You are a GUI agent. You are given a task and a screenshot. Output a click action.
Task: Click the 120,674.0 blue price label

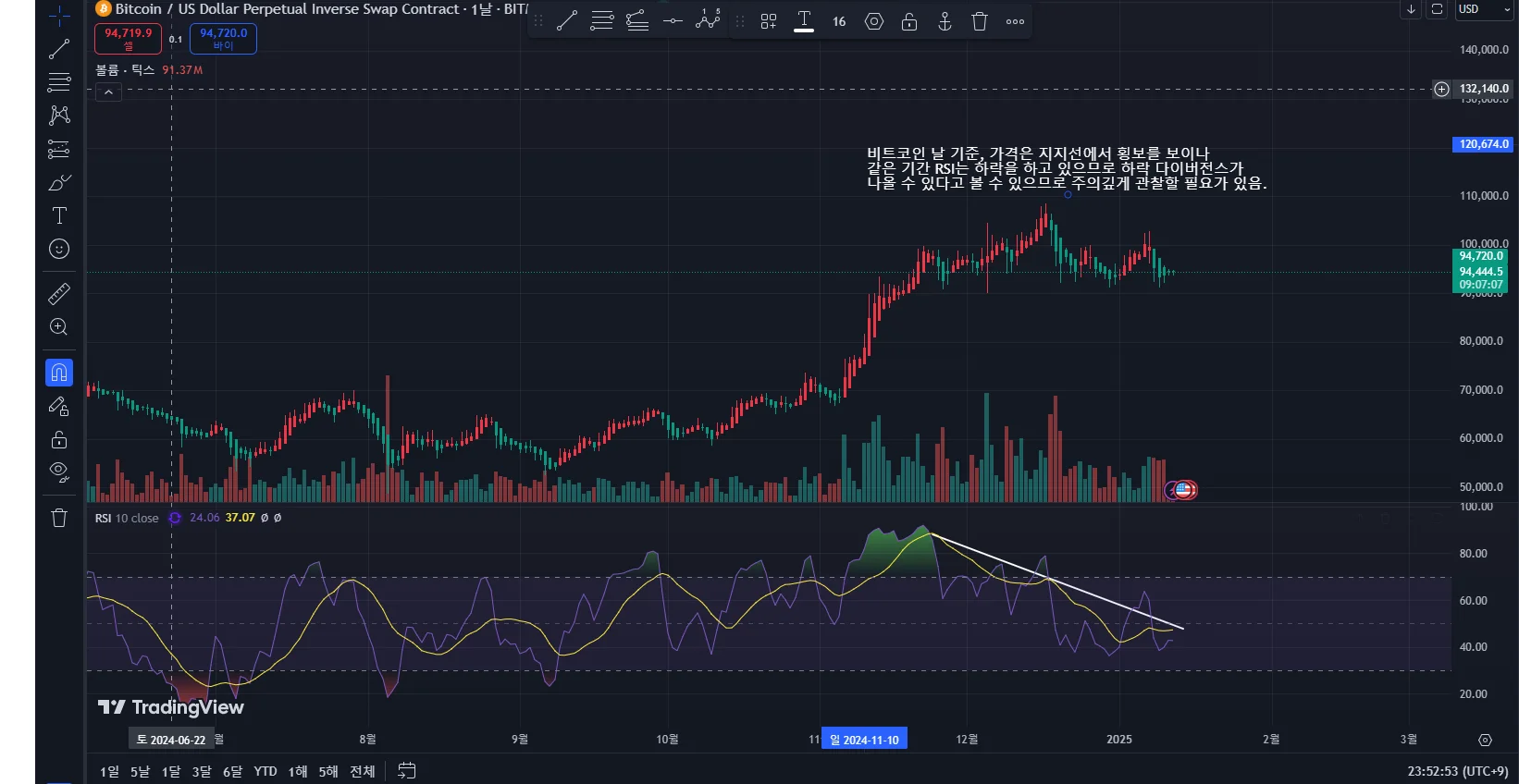pyautogui.click(x=1483, y=144)
